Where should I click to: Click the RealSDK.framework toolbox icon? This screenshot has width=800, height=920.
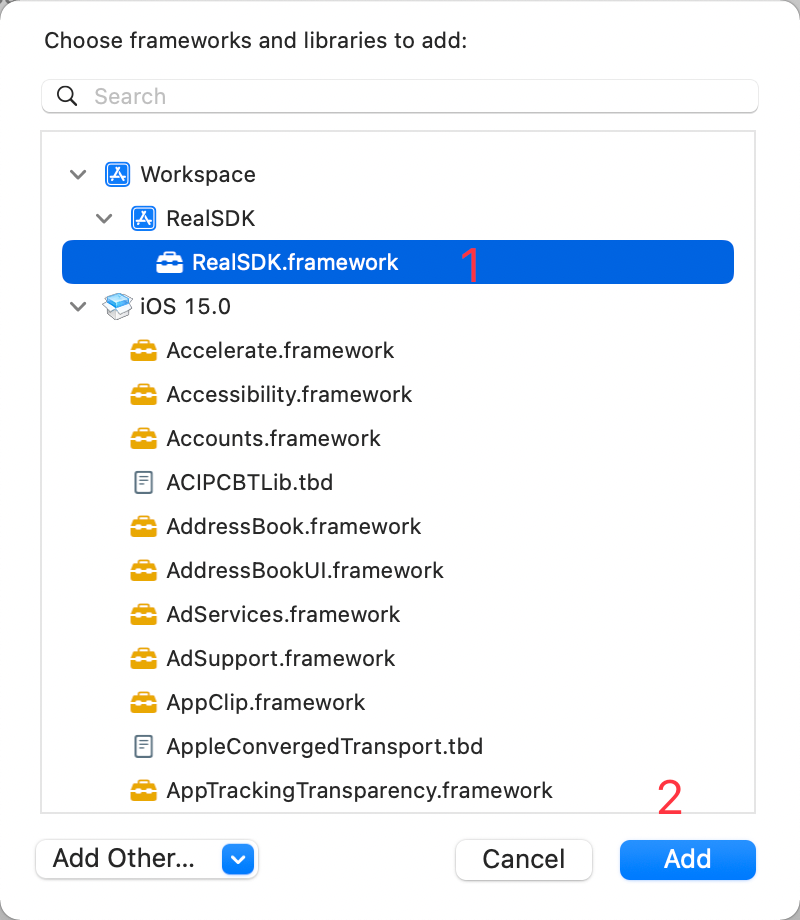coord(170,263)
